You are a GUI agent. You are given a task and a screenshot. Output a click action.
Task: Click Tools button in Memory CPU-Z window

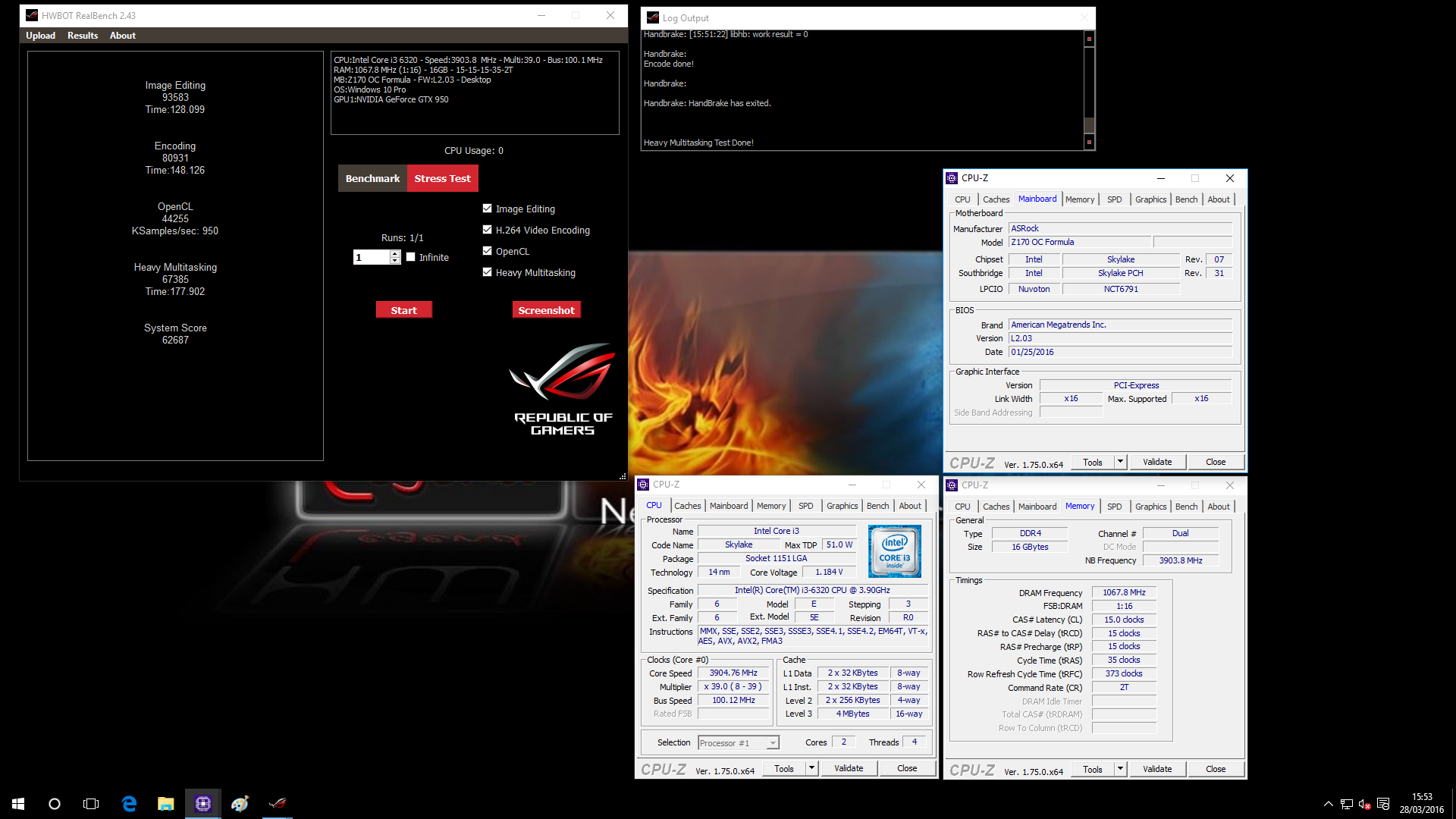point(1093,769)
